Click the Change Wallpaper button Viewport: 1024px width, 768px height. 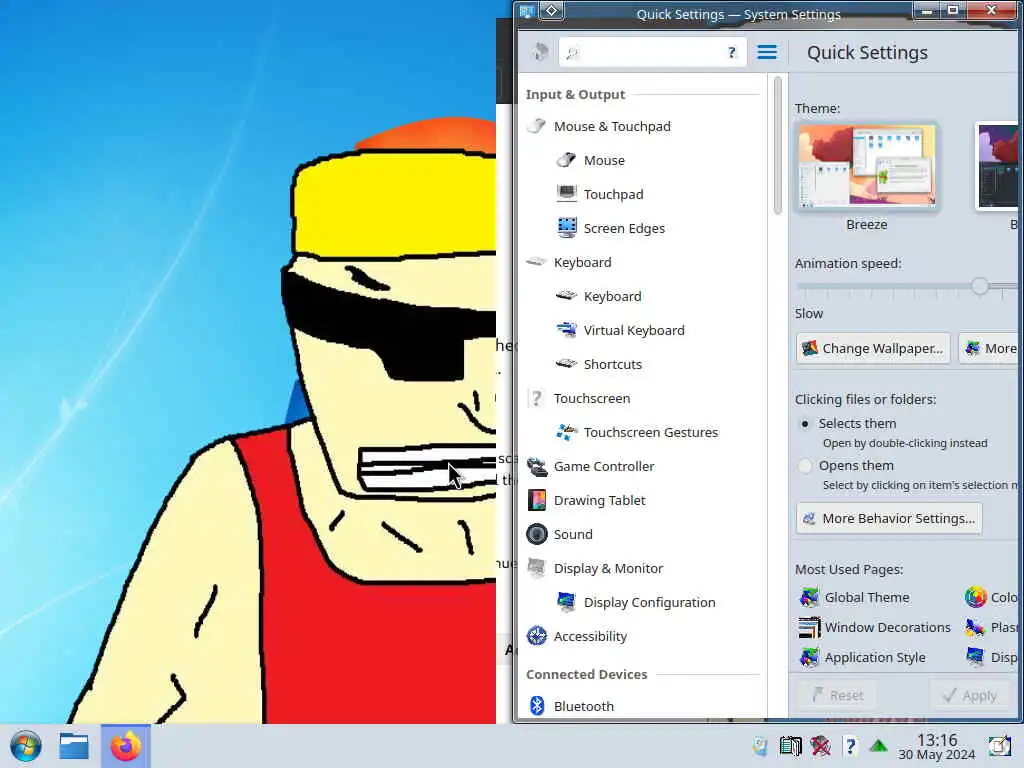click(x=873, y=348)
